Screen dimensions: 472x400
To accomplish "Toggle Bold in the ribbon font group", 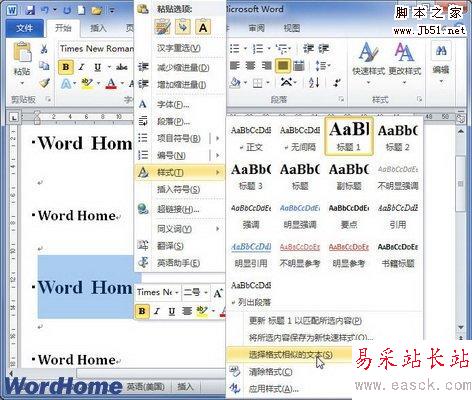I will click(66, 67).
